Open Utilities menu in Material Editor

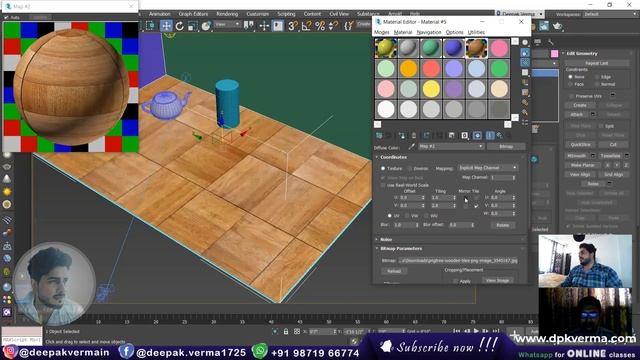(476, 32)
